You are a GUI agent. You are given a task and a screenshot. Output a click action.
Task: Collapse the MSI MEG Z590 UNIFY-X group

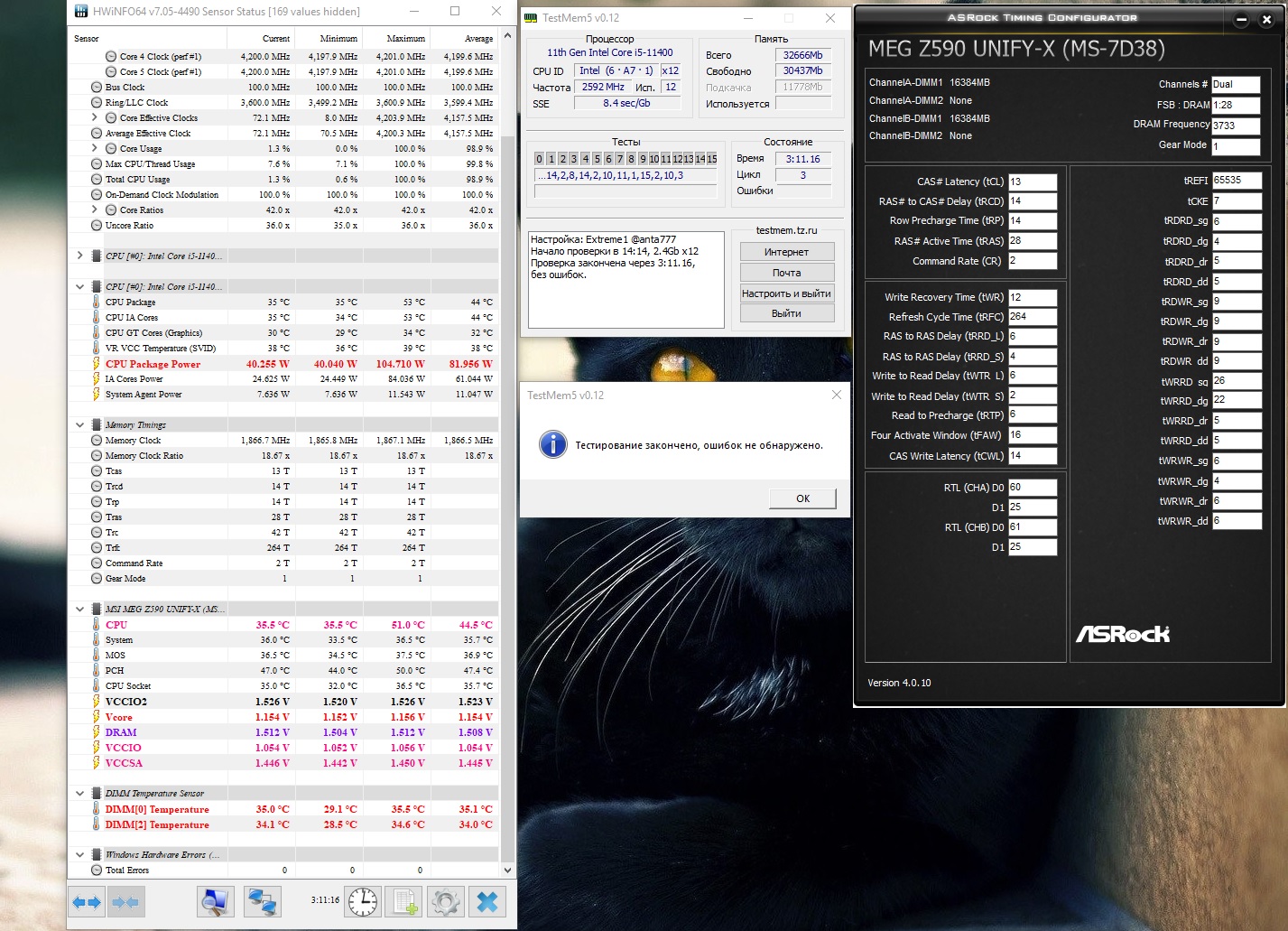click(80, 610)
